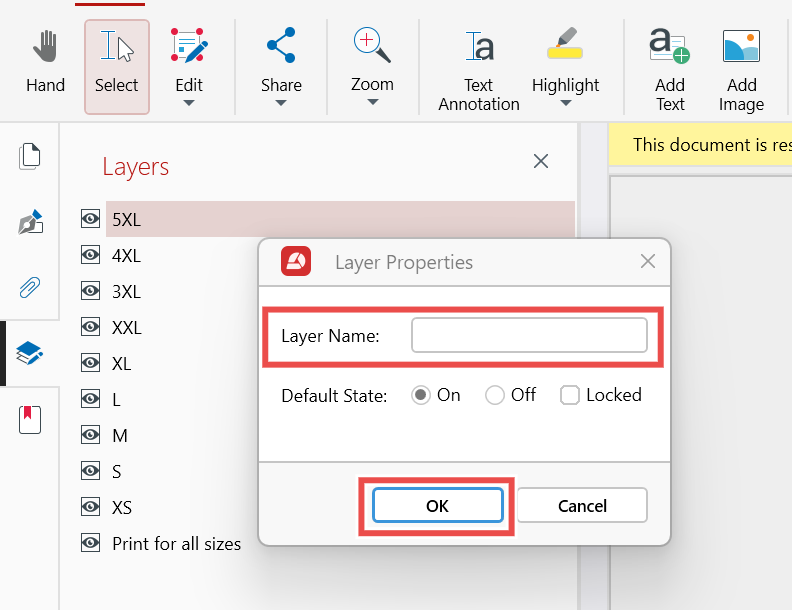Select the XS layer name
This screenshot has height=610, width=792.
[122, 507]
